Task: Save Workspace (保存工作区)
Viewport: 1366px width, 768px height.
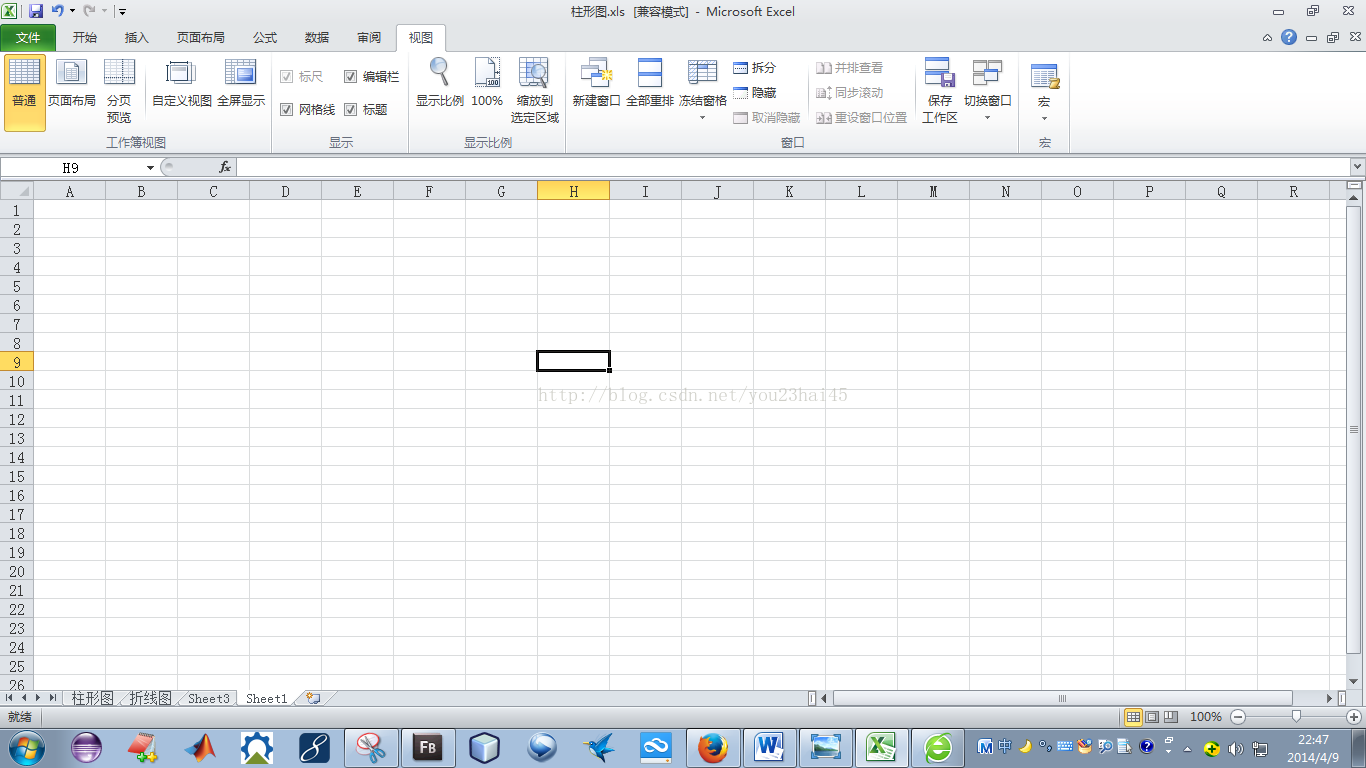Action: coord(940,92)
